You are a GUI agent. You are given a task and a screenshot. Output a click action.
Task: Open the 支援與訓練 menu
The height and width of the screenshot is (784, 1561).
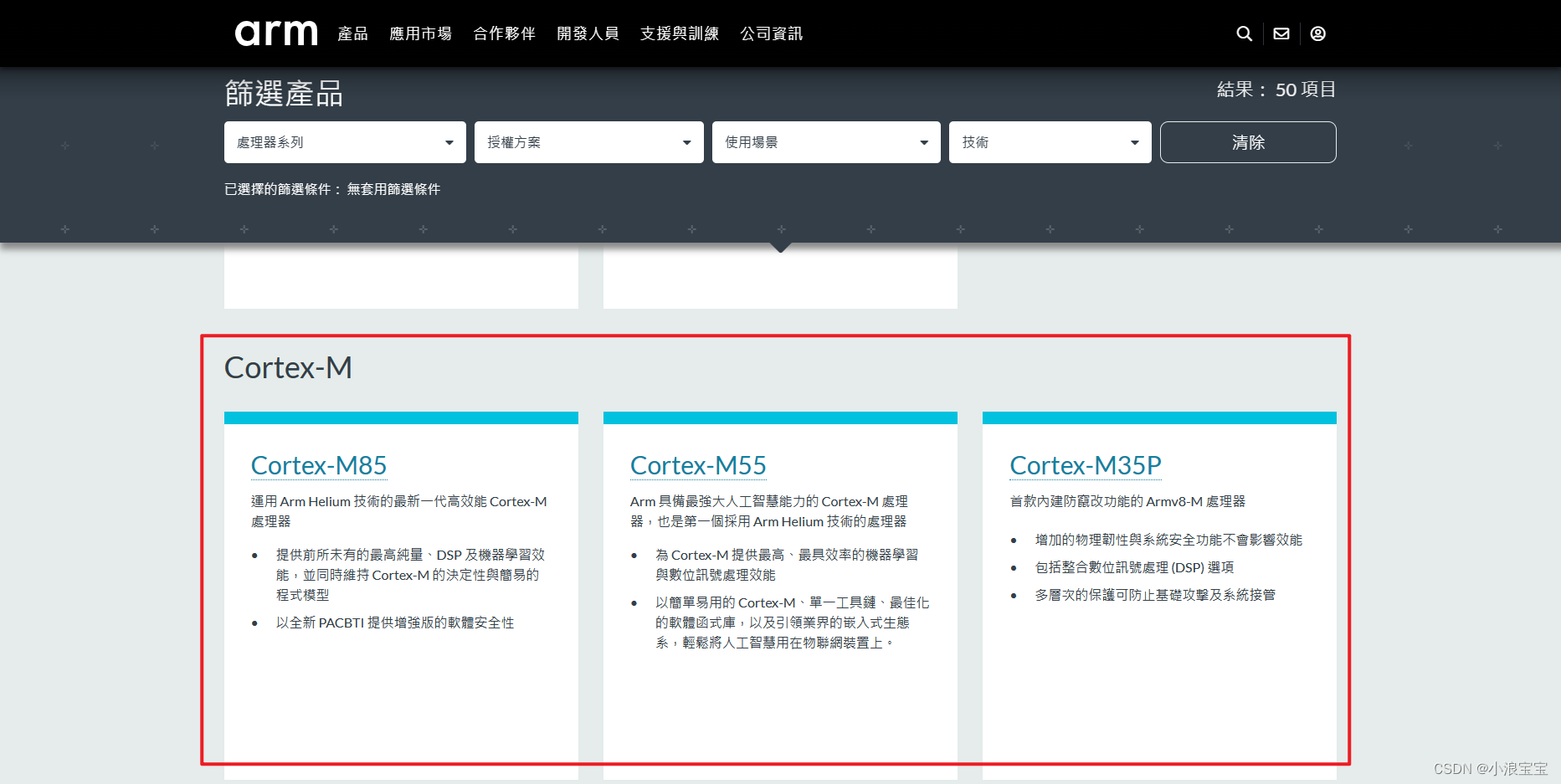click(680, 33)
